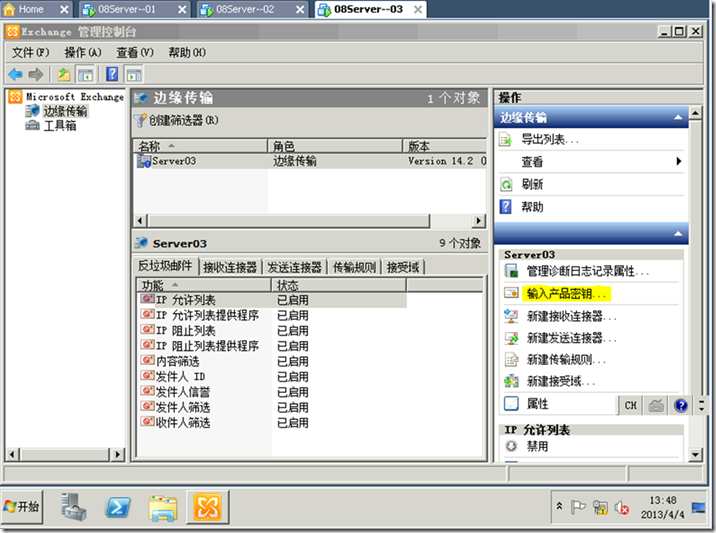Click 新建接收连接器 action
The width and height of the screenshot is (716, 533).
[x=571, y=316]
